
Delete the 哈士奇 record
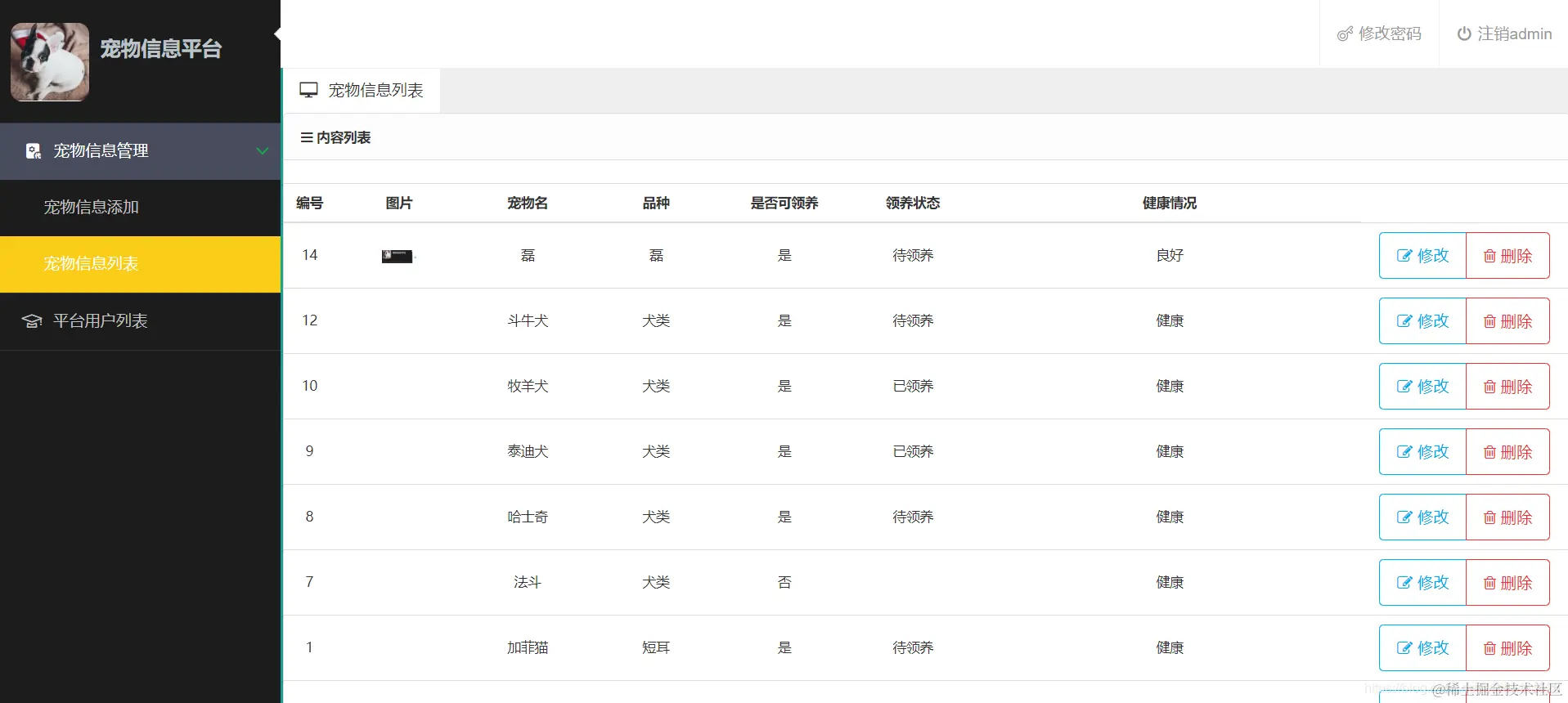1507,517
